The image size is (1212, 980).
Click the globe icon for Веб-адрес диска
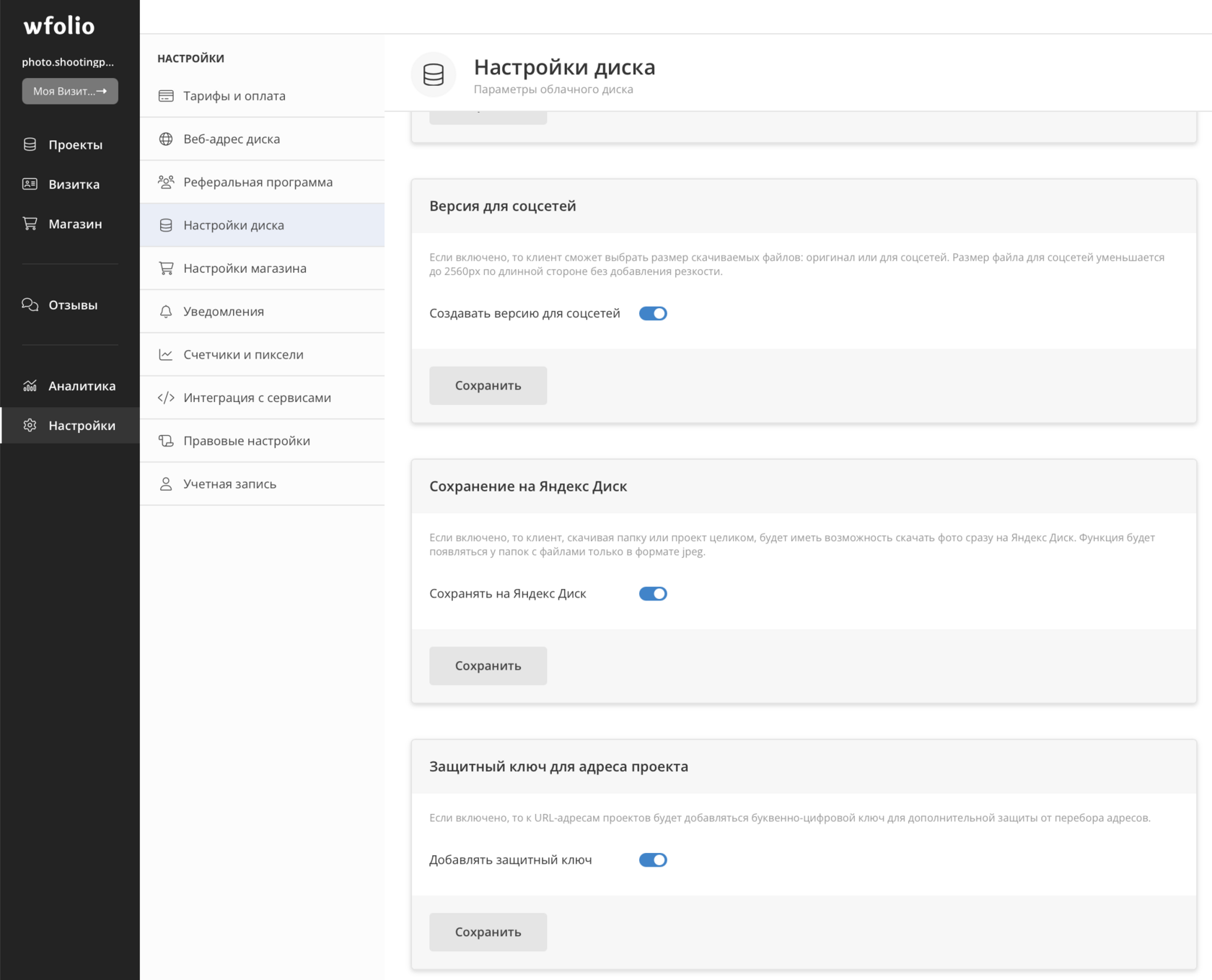(x=166, y=139)
